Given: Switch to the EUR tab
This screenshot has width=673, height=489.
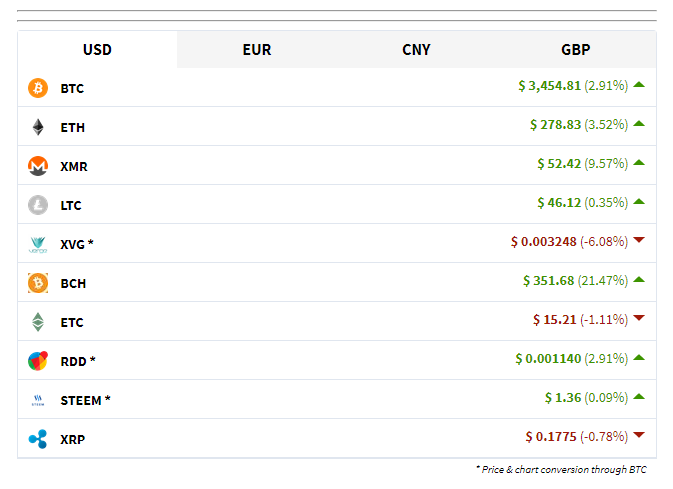Looking at the screenshot, I should [x=257, y=49].
